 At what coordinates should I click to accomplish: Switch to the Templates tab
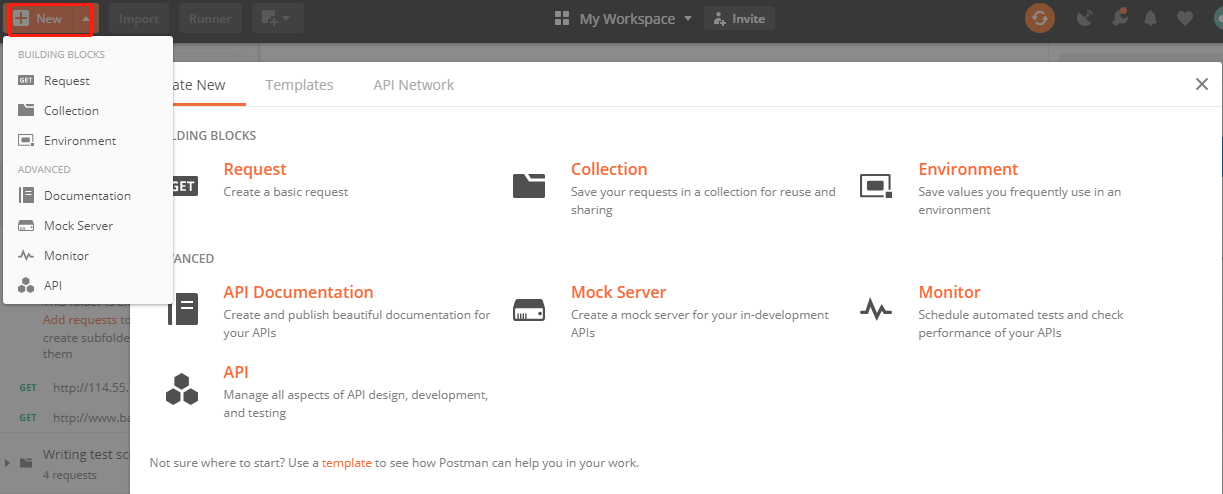(x=299, y=85)
